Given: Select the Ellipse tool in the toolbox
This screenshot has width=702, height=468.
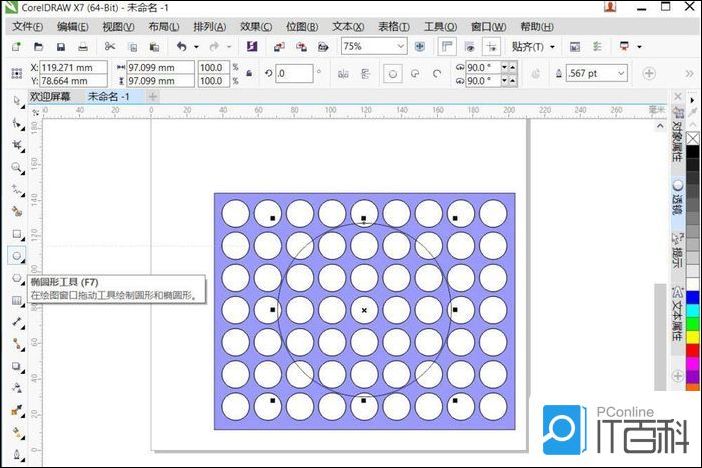Looking at the screenshot, I should [x=17, y=256].
